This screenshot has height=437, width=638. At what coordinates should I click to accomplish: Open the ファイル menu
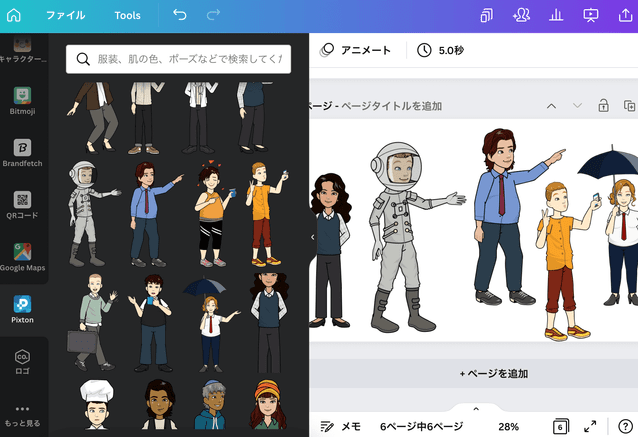66,15
